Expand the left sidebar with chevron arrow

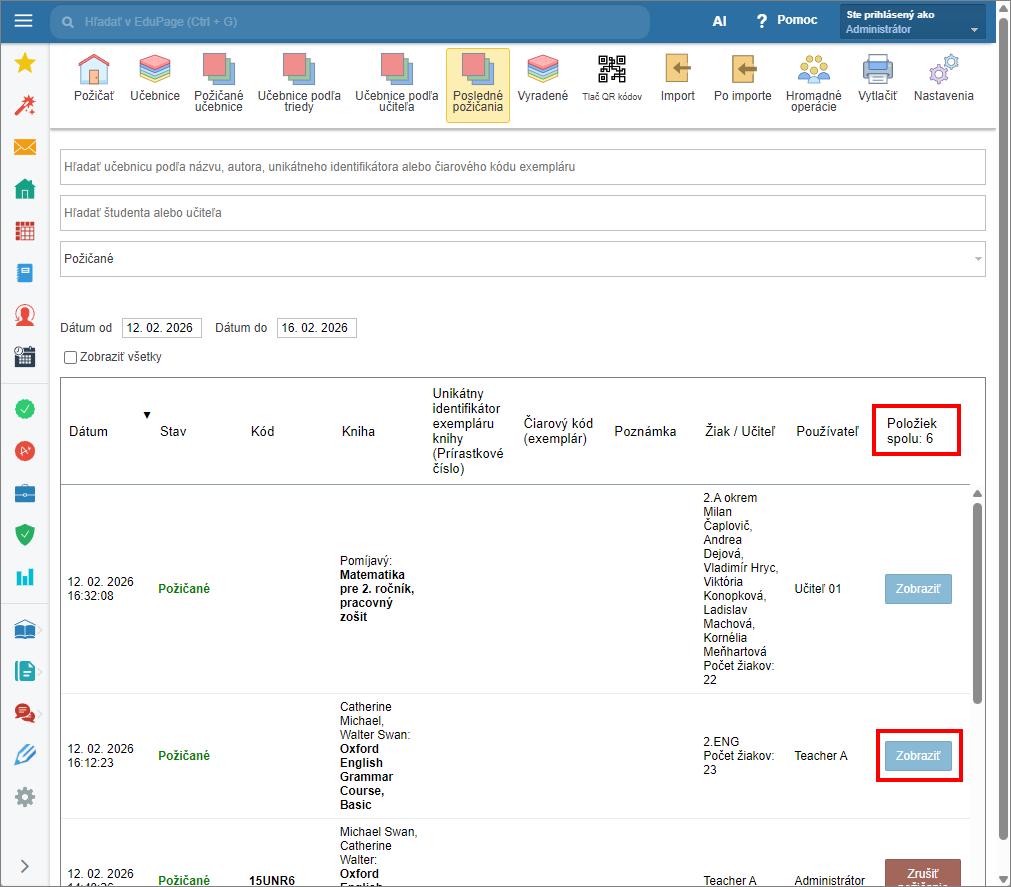click(25, 866)
